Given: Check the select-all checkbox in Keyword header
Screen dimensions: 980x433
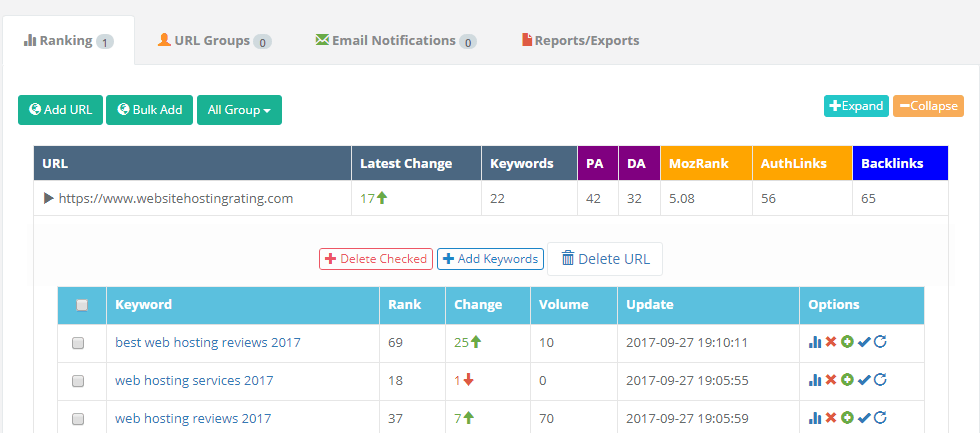Looking at the screenshot, I should click(x=82, y=305).
